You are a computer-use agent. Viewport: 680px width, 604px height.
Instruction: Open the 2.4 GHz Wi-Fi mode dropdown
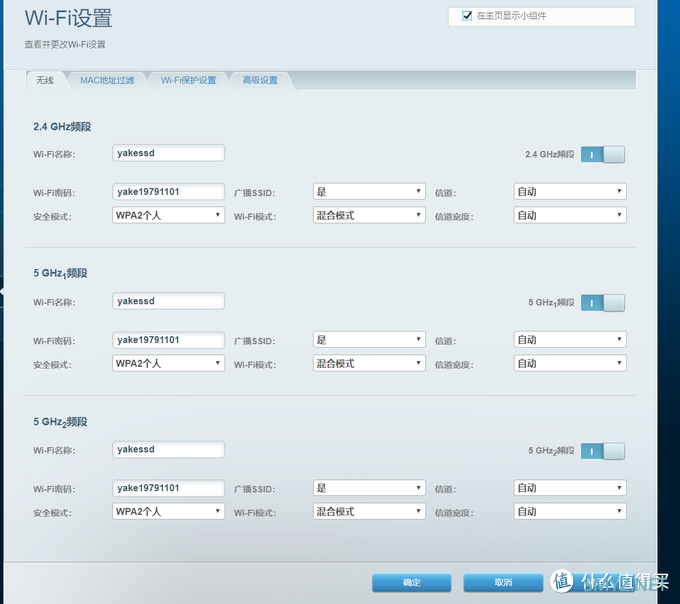(369, 215)
